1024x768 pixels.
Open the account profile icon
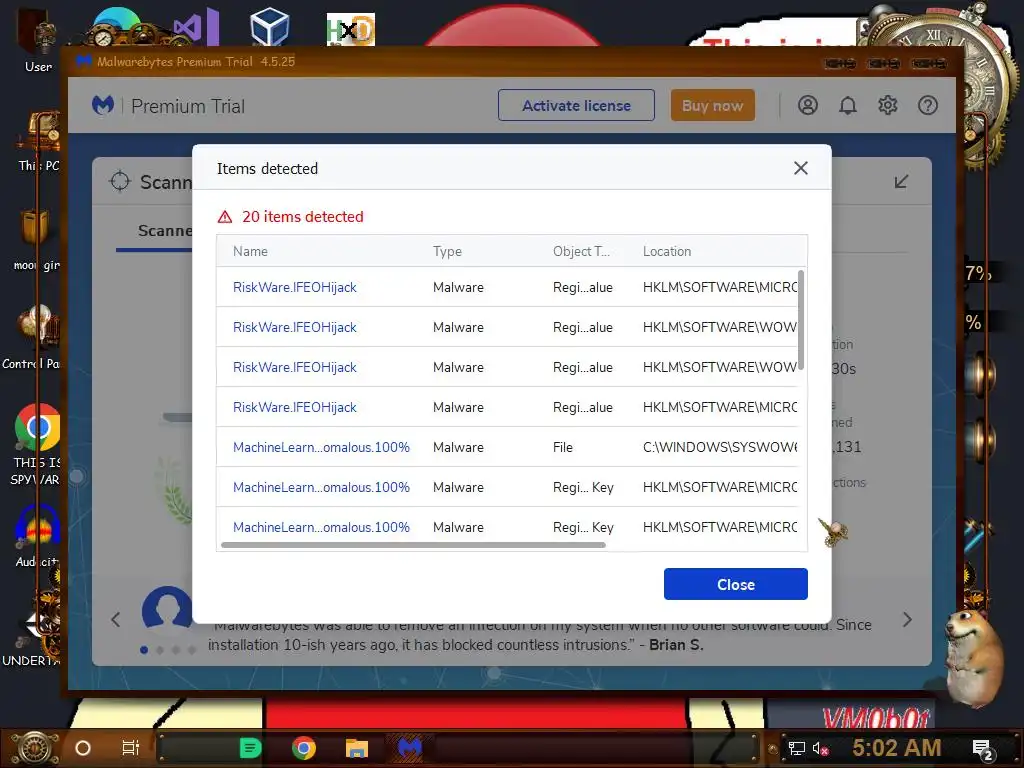(x=808, y=105)
